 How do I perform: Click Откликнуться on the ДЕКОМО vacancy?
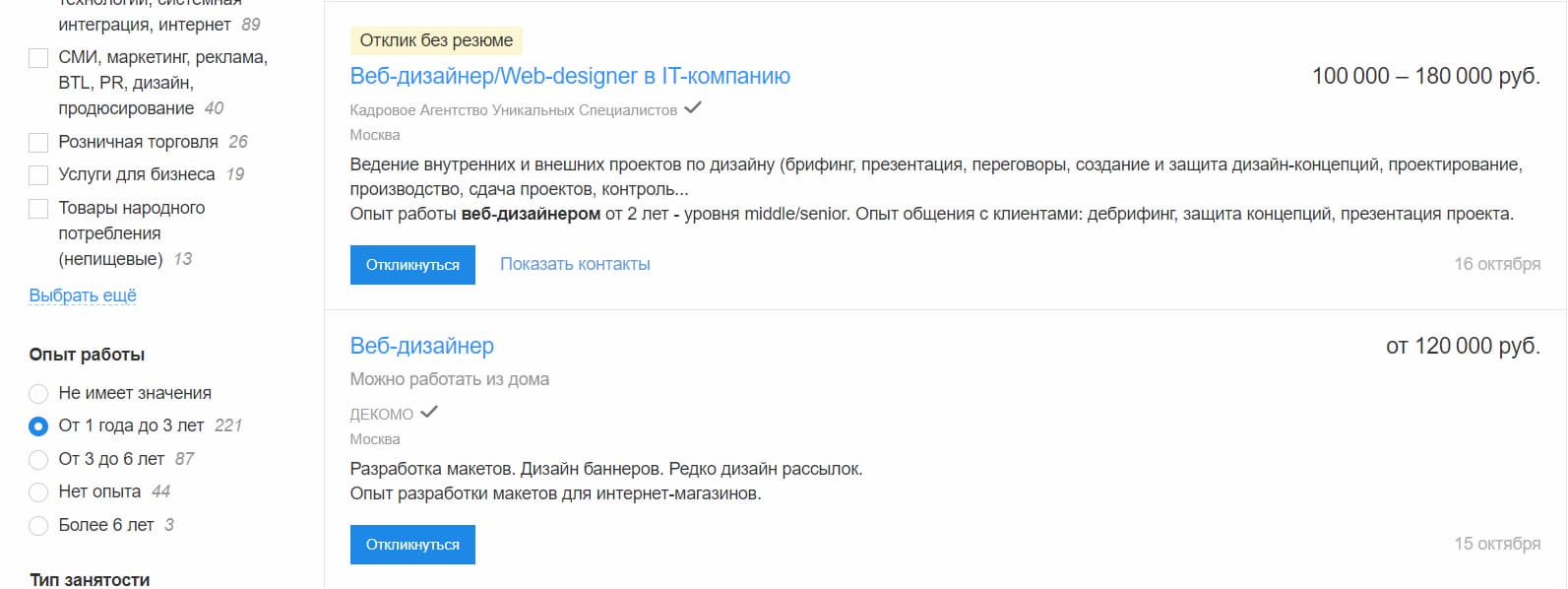(x=412, y=544)
